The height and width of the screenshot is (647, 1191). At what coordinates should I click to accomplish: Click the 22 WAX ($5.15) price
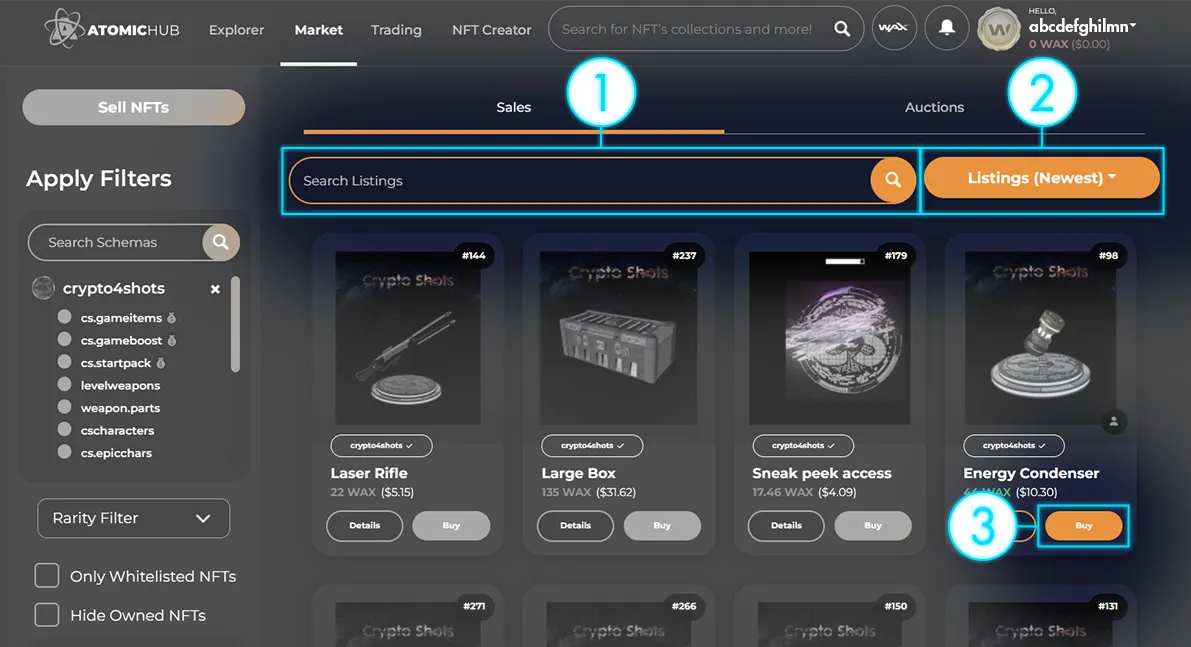(x=372, y=492)
